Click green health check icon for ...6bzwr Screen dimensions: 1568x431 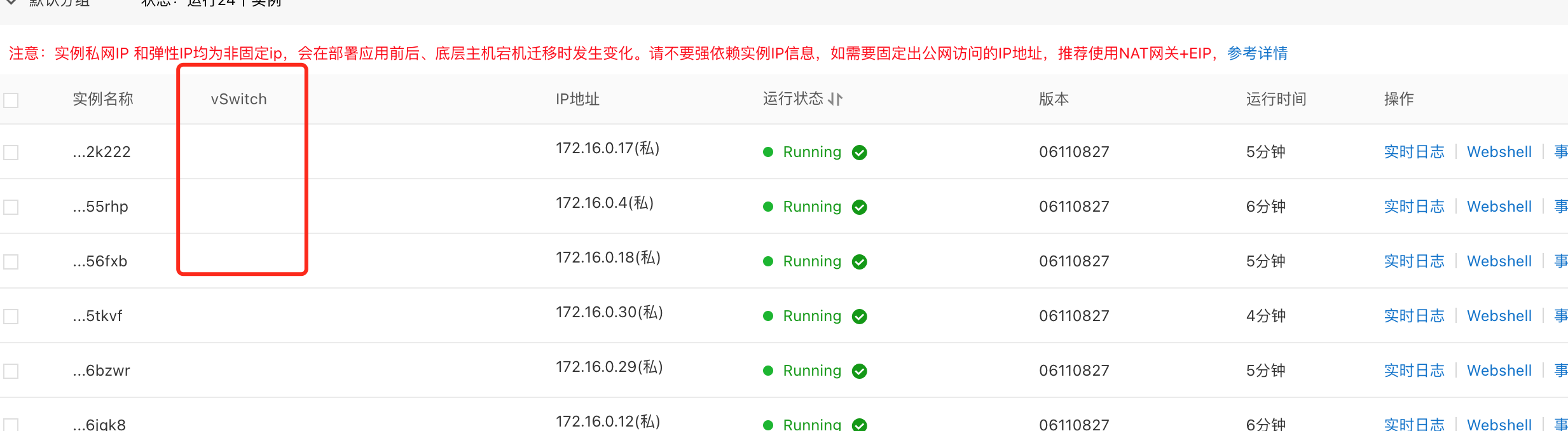pyautogui.click(x=860, y=371)
